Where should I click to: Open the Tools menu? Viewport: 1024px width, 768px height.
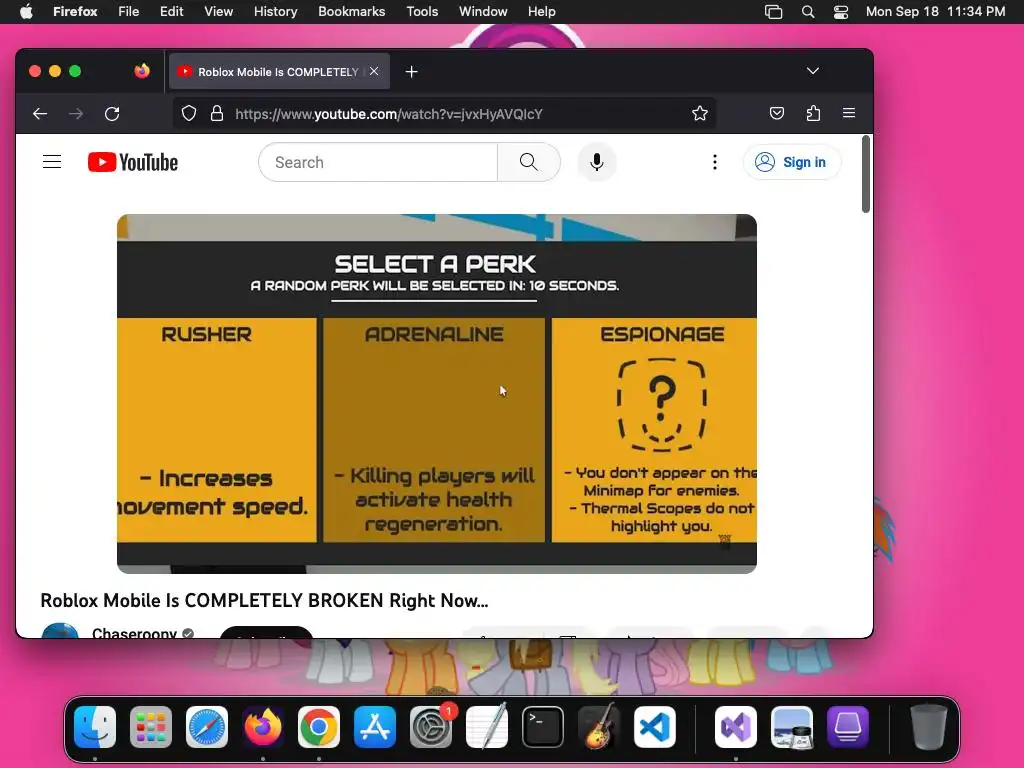tap(422, 12)
